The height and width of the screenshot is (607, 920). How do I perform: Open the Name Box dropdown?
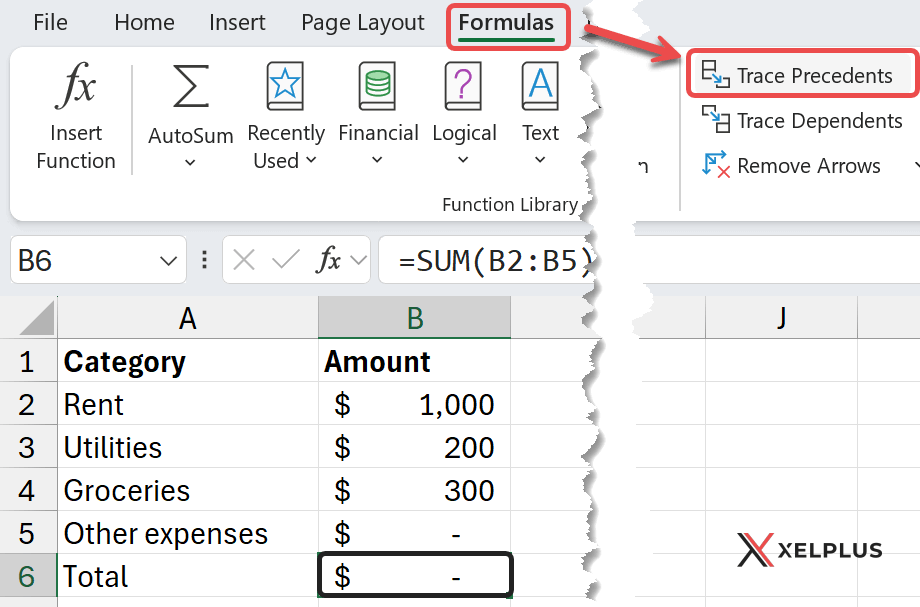click(x=166, y=259)
